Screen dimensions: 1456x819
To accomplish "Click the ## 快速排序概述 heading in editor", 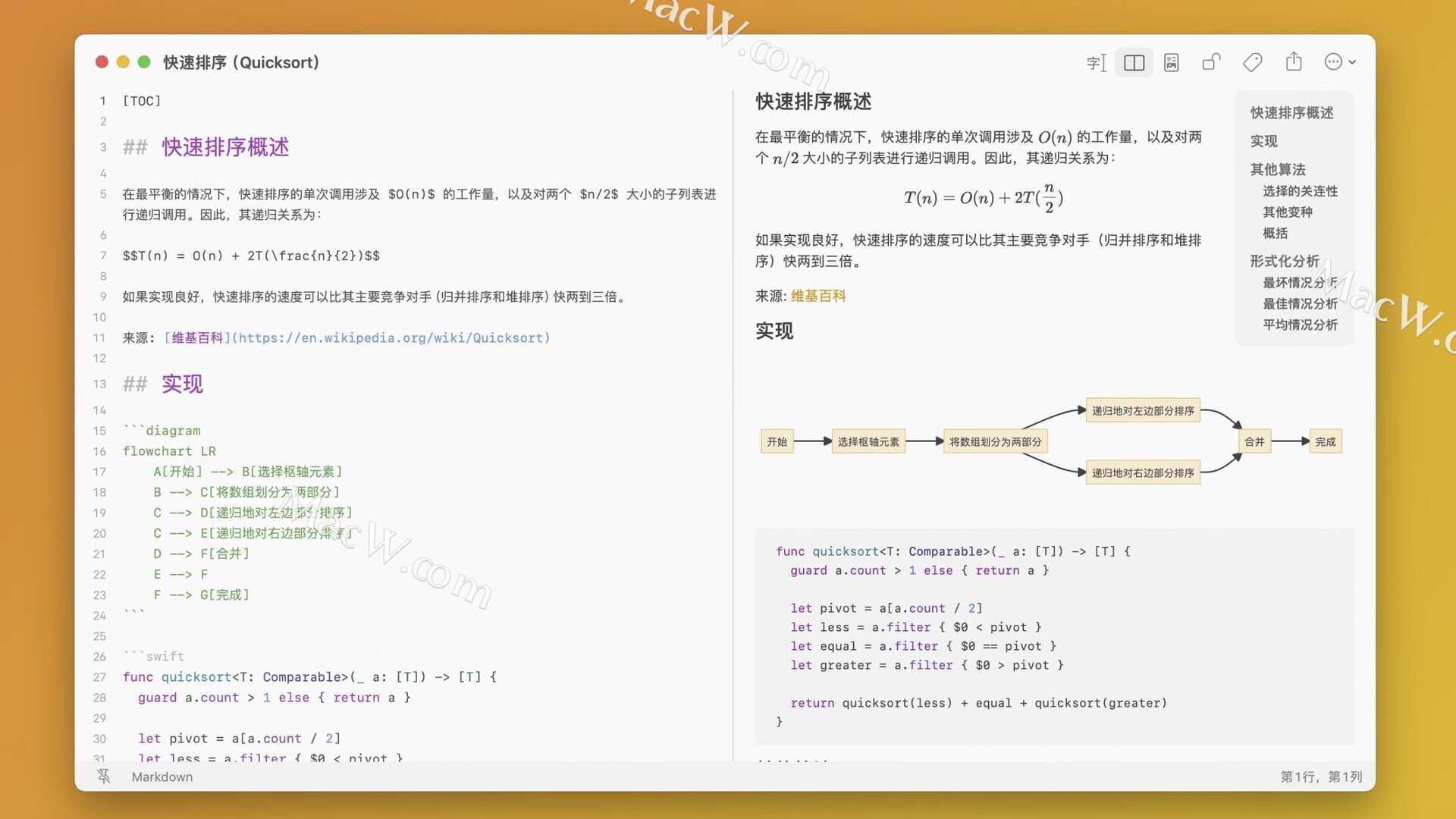I will tap(206, 147).
